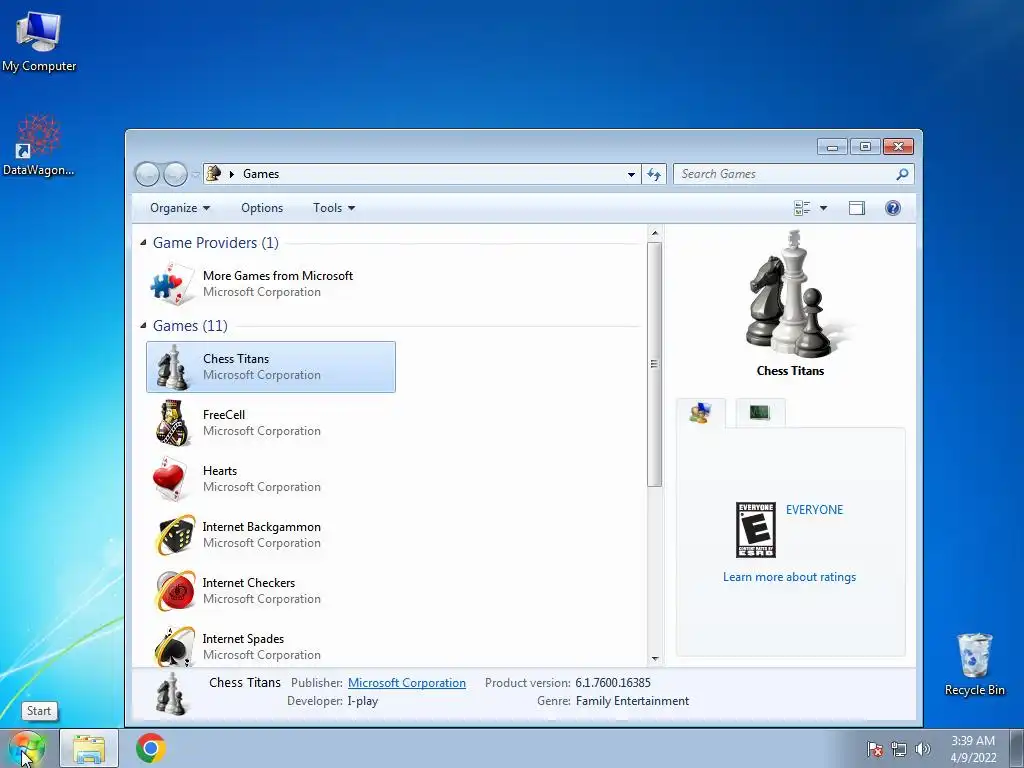This screenshot has width=1024, height=768.
Task: Switch to the ratings tab in preview pane
Action: [701, 413]
